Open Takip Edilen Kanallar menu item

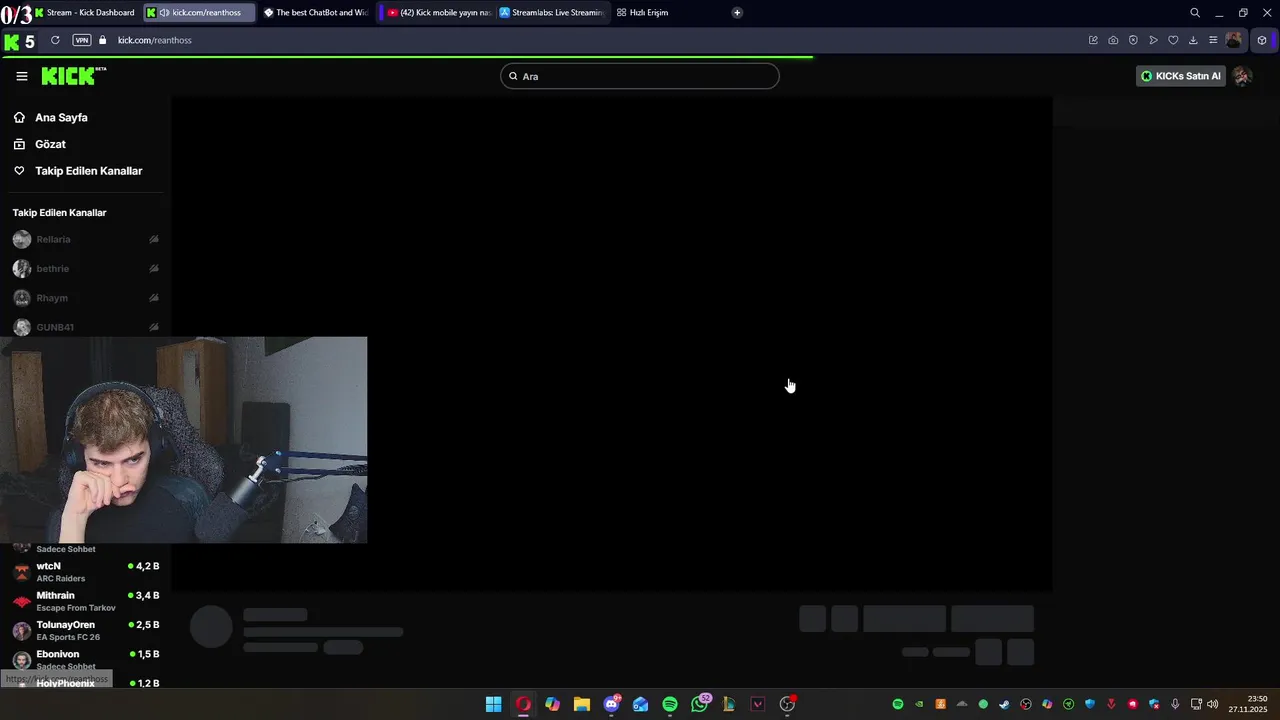pos(88,171)
